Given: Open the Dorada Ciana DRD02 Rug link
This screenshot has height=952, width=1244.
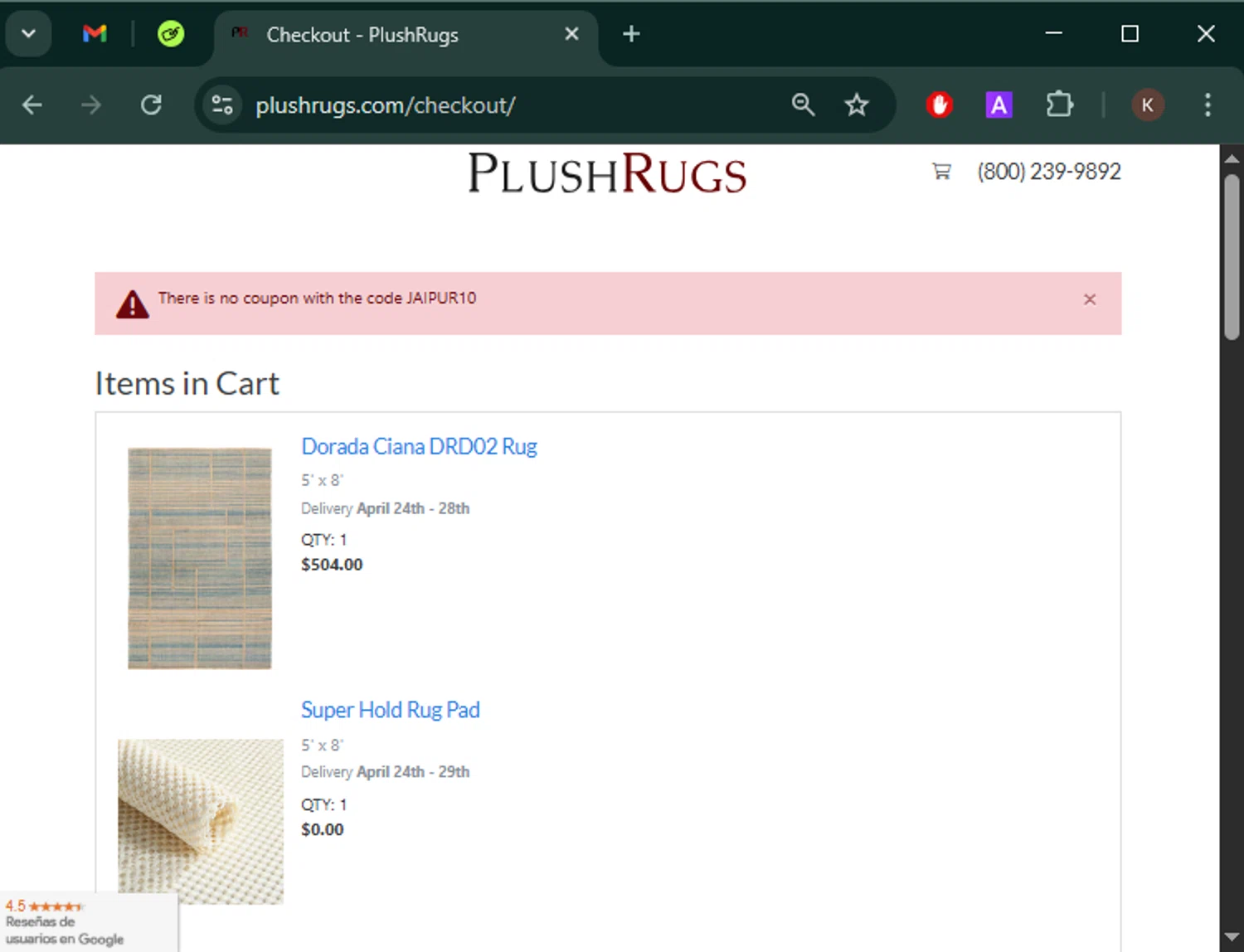Looking at the screenshot, I should 419,446.
